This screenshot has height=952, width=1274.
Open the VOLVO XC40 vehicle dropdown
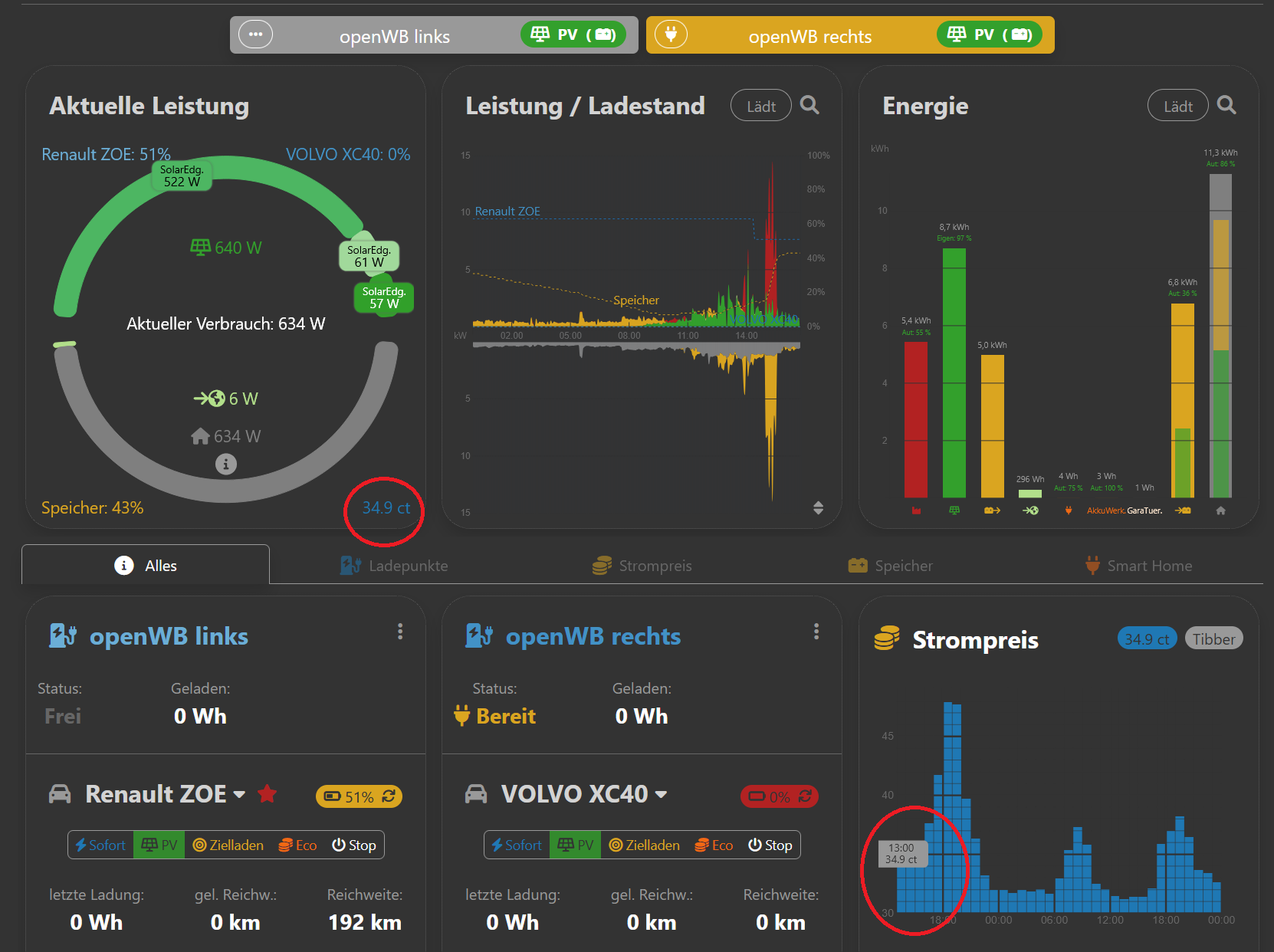tap(662, 795)
